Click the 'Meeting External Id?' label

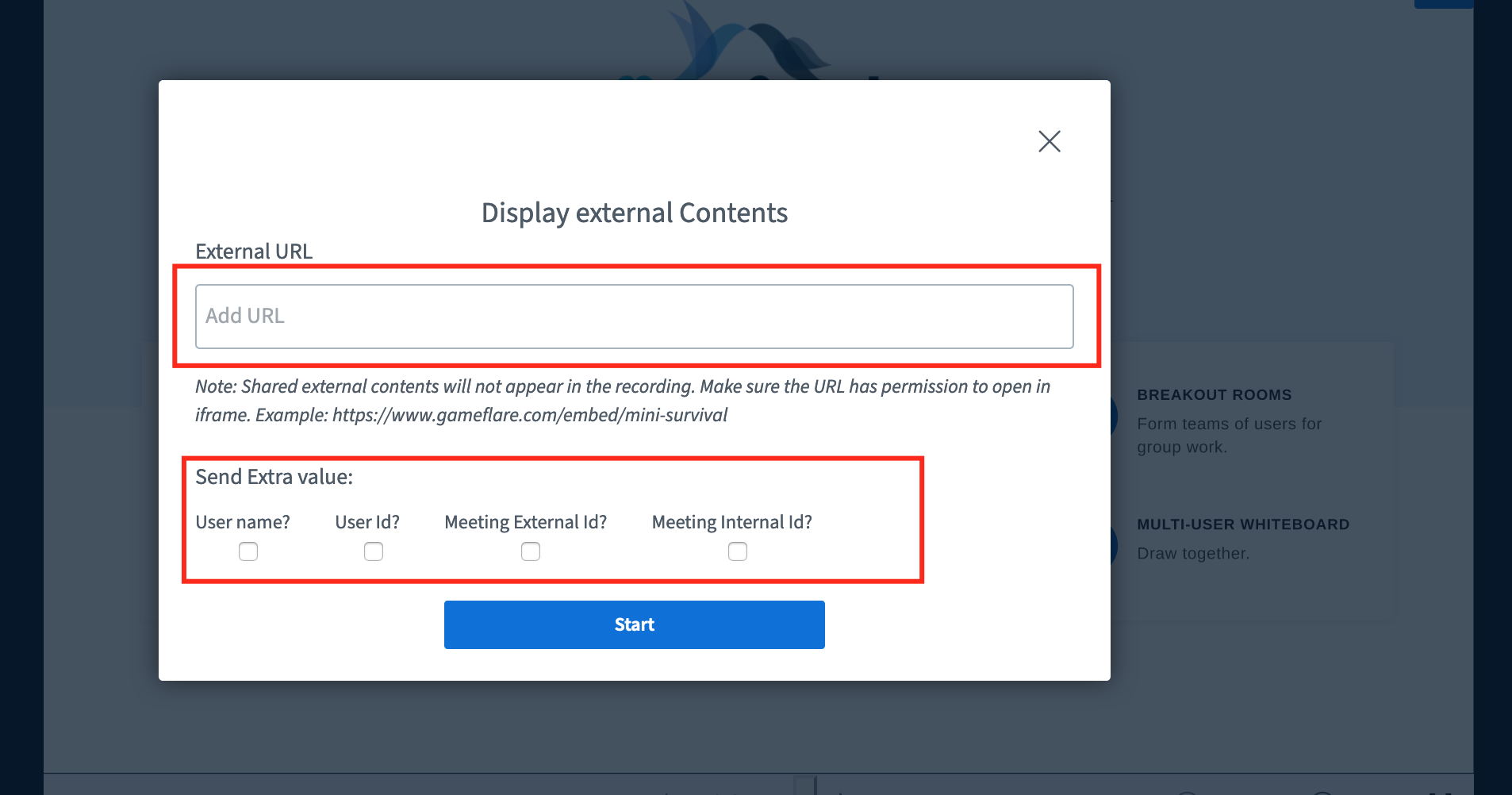pyautogui.click(x=525, y=522)
